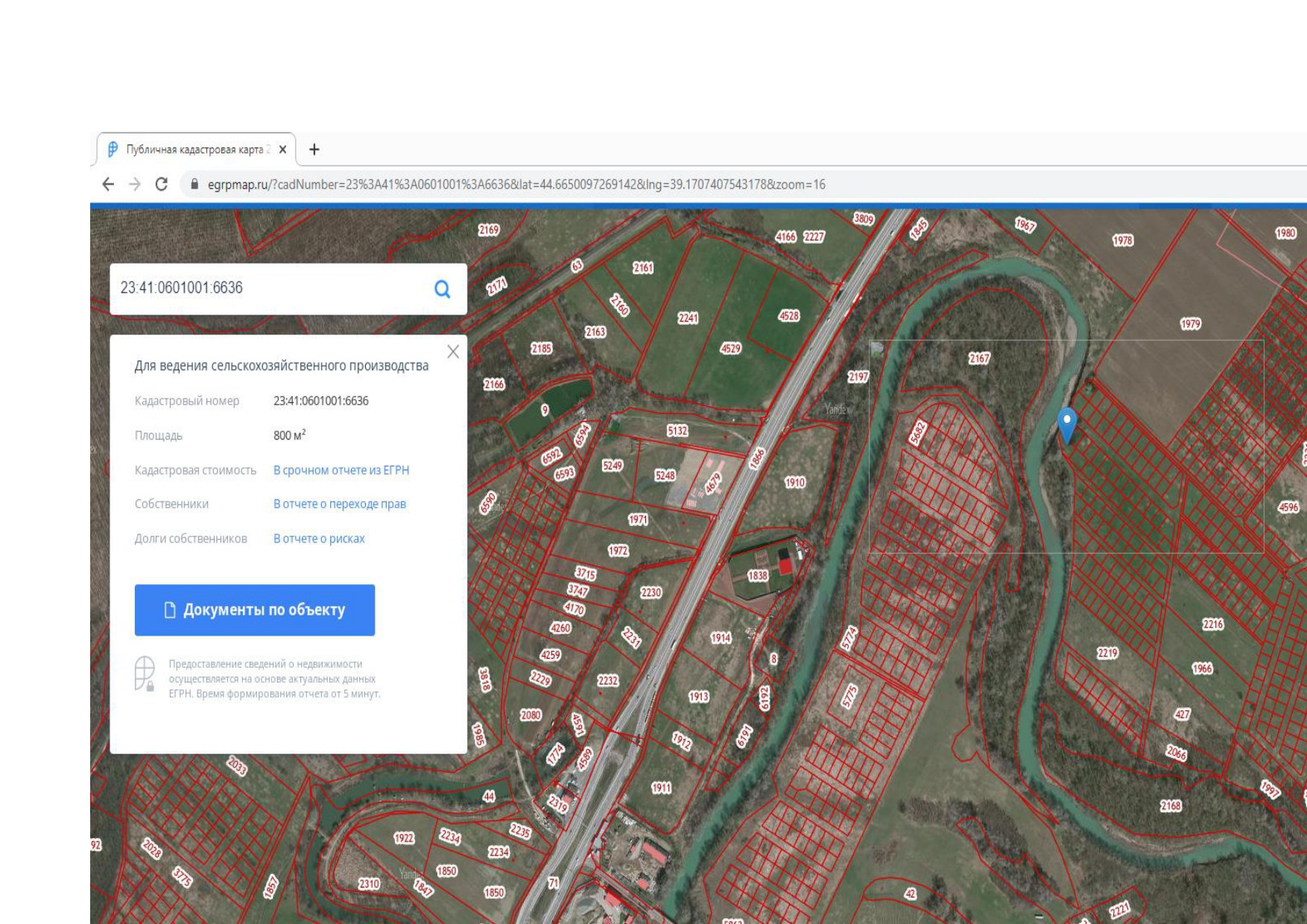Click parcel label 2161 on the map
The height and width of the screenshot is (924, 1307).
click(x=642, y=268)
